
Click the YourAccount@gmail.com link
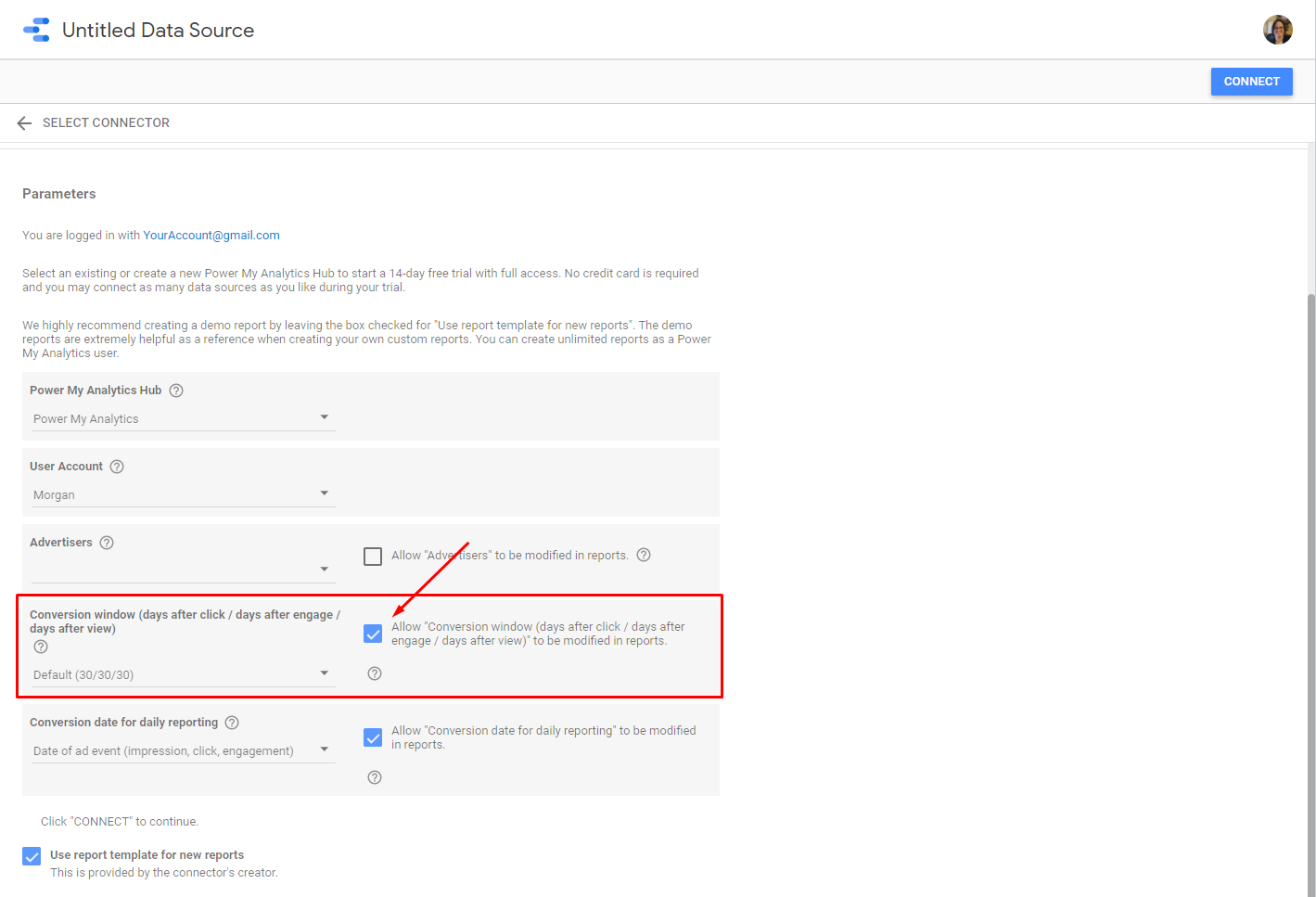211,236
